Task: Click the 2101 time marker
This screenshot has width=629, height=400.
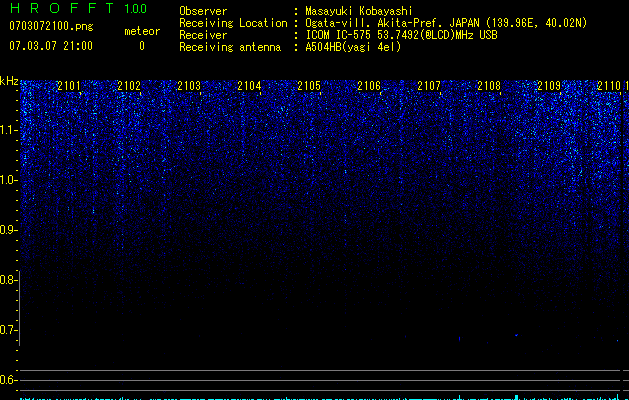Action: pos(69,85)
